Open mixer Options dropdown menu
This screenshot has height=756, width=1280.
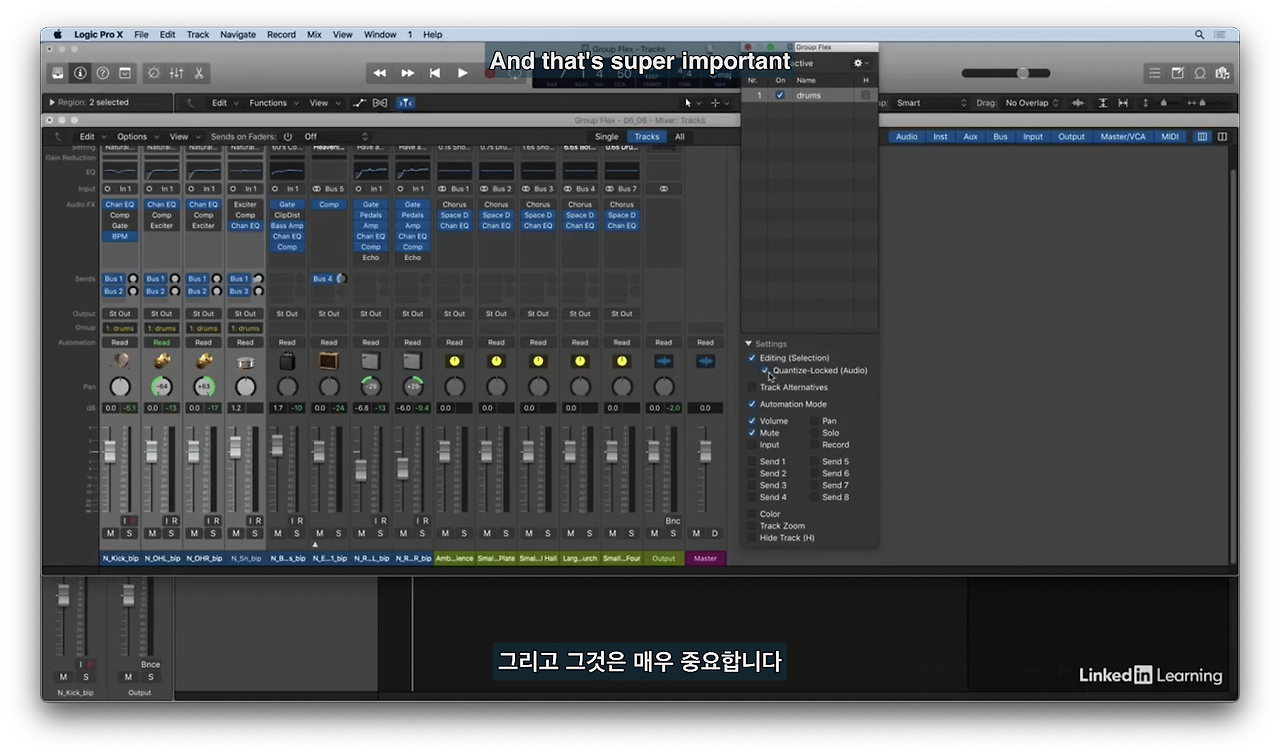click(x=136, y=137)
